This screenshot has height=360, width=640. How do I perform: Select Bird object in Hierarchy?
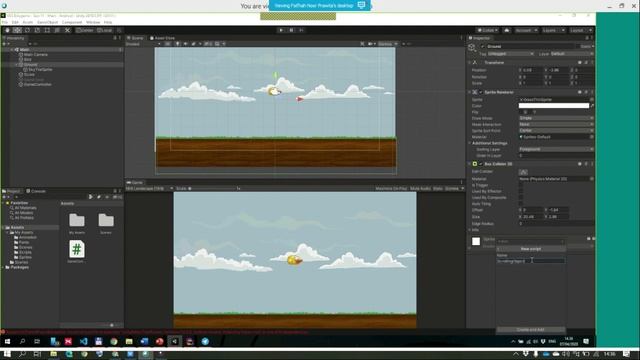coord(27,60)
